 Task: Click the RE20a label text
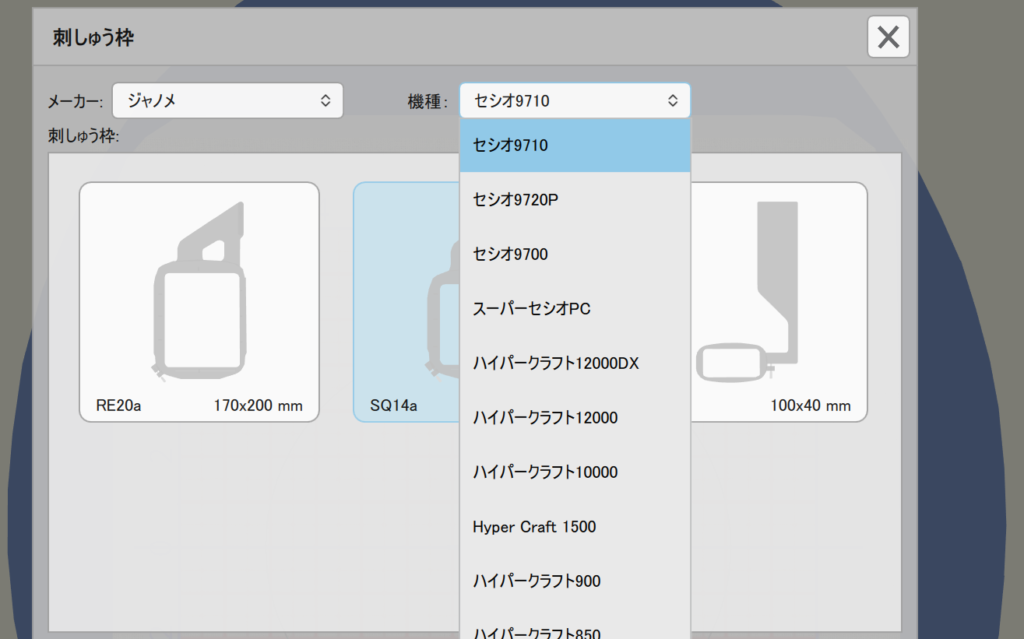pos(116,406)
